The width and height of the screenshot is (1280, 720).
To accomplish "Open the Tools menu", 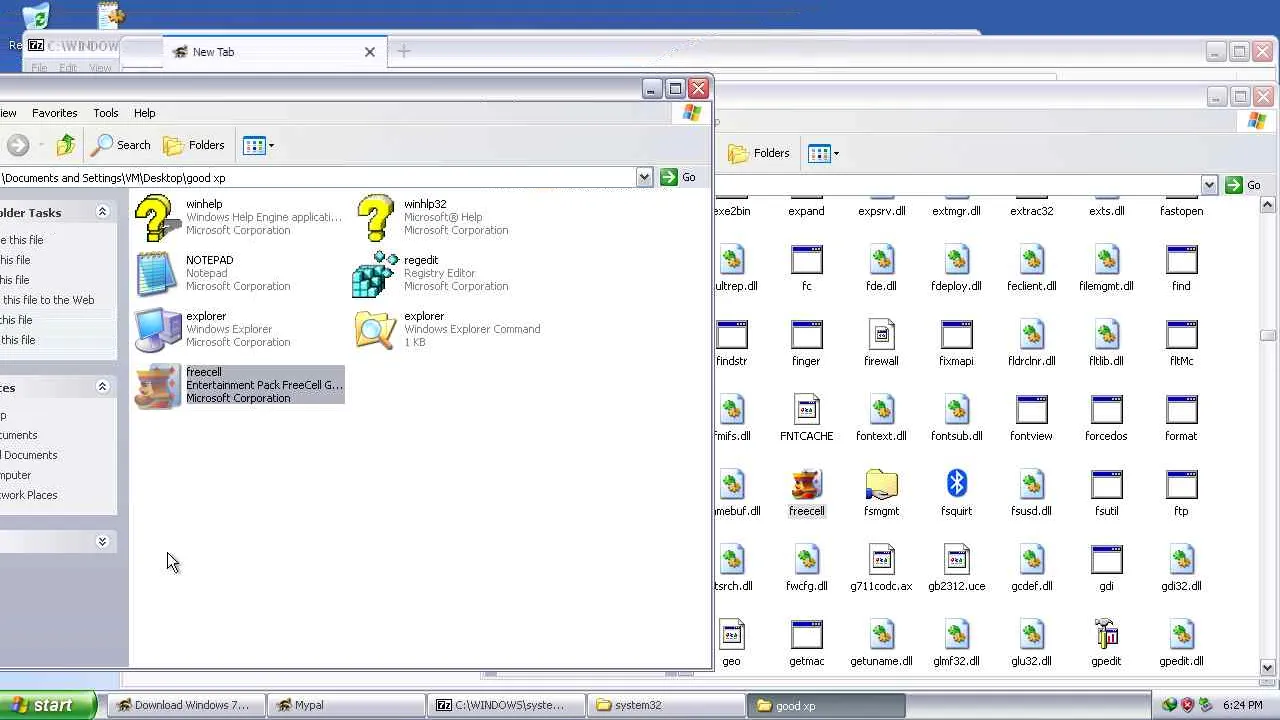I will (x=106, y=113).
